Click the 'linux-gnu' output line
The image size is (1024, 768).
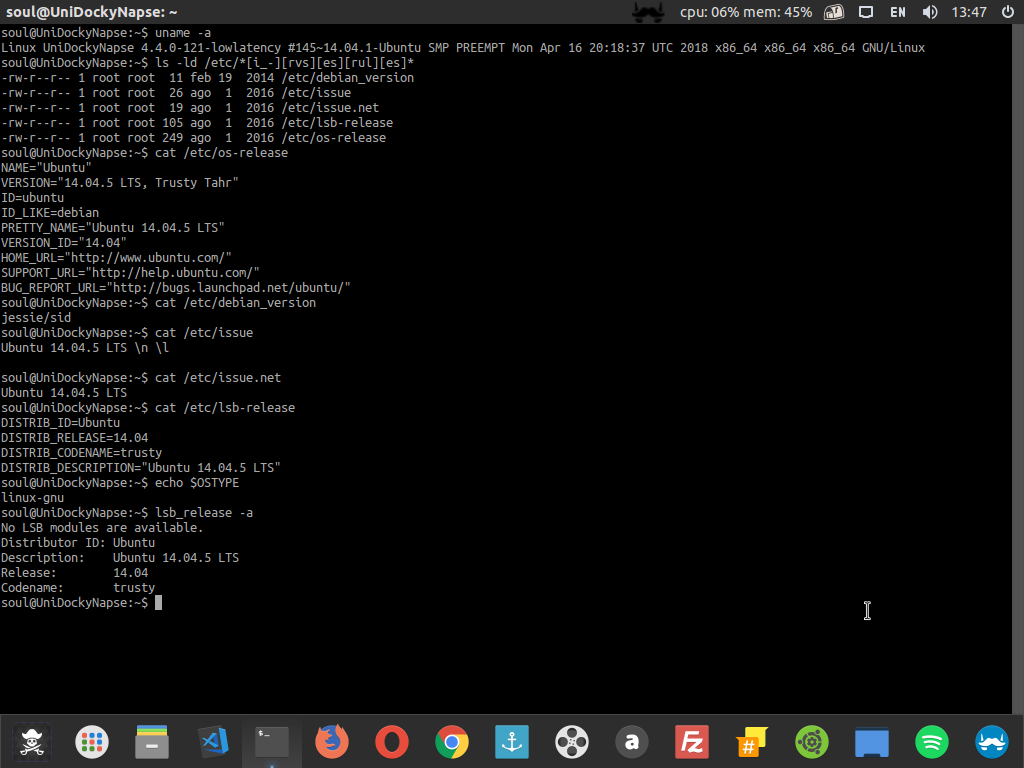click(x=32, y=498)
